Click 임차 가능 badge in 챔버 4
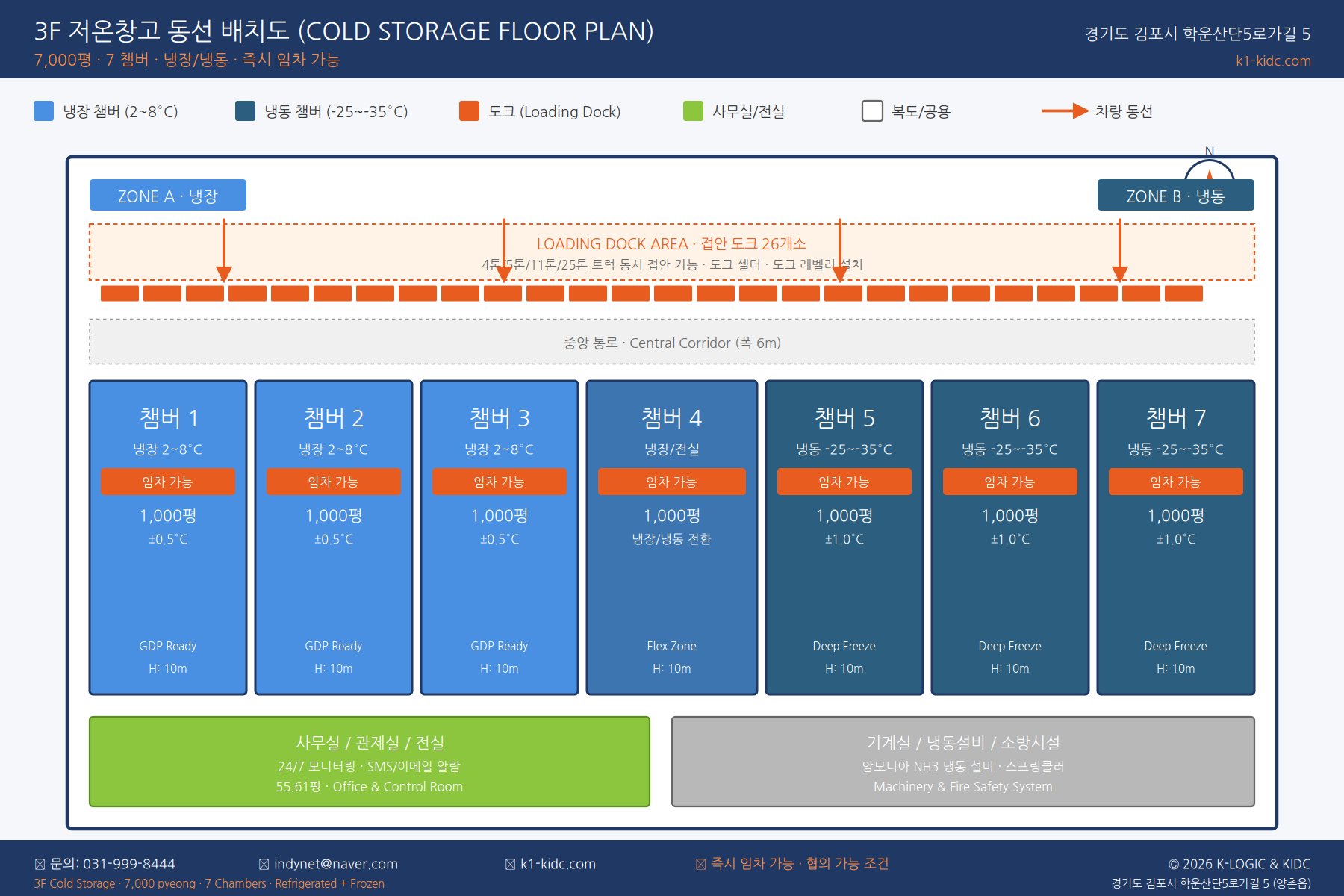The image size is (1344, 896). (x=672, y=482)
